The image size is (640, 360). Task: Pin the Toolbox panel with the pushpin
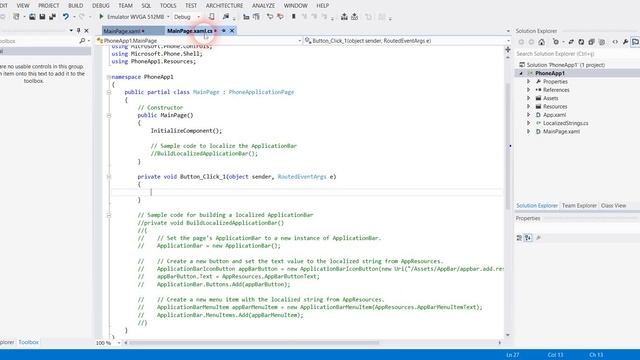78,31
